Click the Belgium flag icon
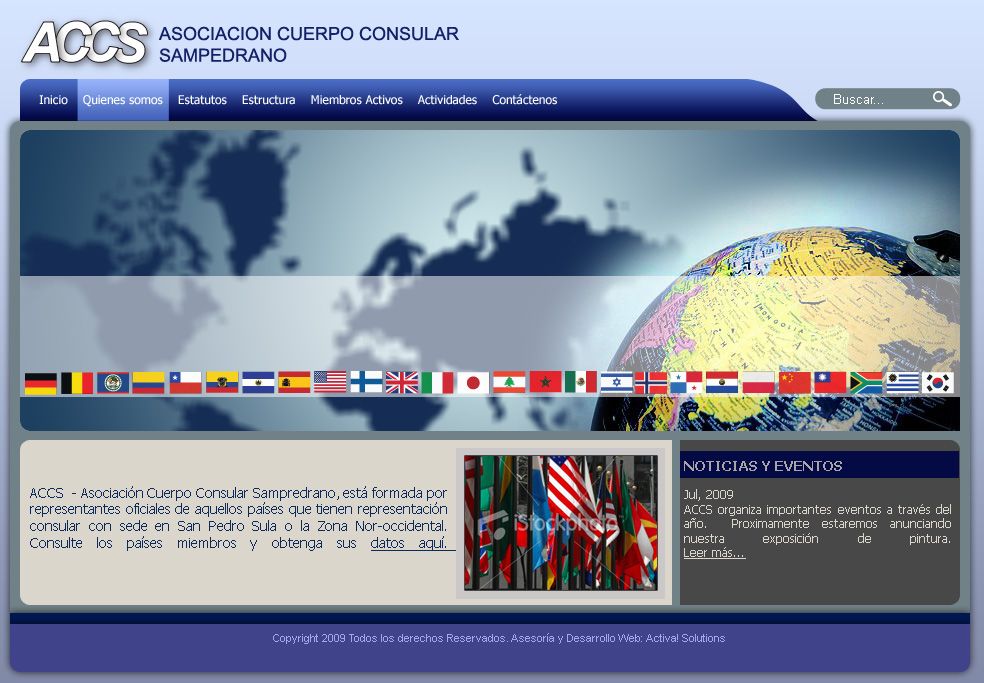 (x=77, y=383)
